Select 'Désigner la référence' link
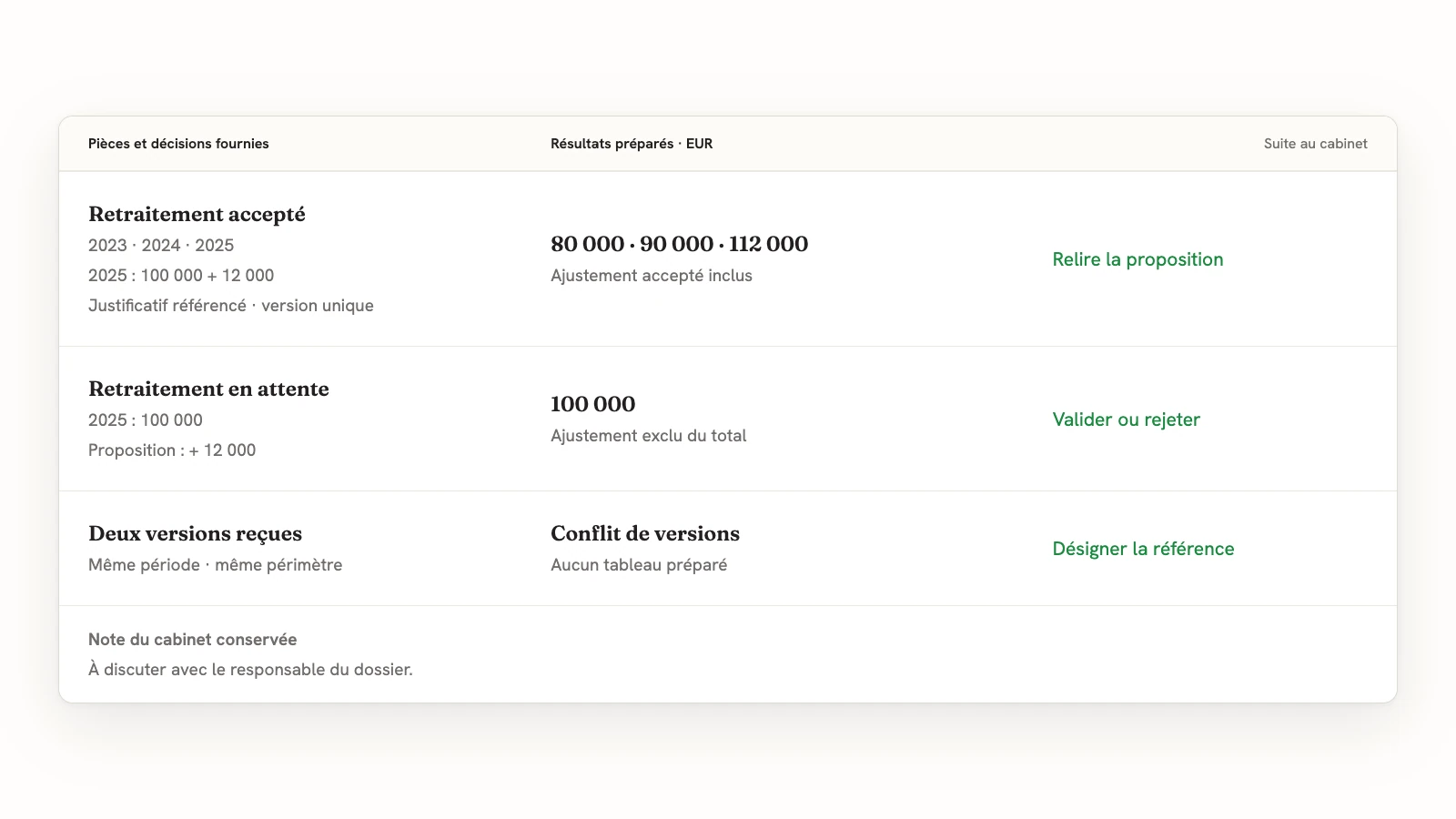 tap(1143, 549)
